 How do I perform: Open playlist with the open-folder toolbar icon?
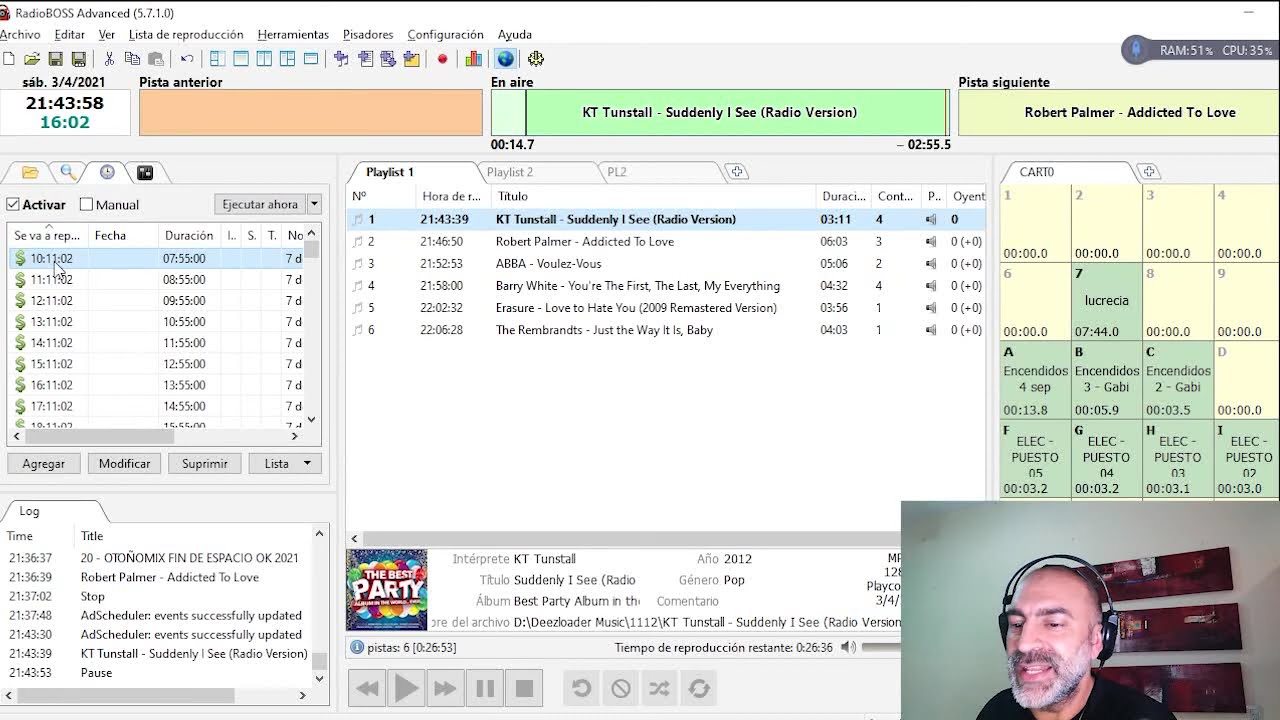[x=32, y=59]
